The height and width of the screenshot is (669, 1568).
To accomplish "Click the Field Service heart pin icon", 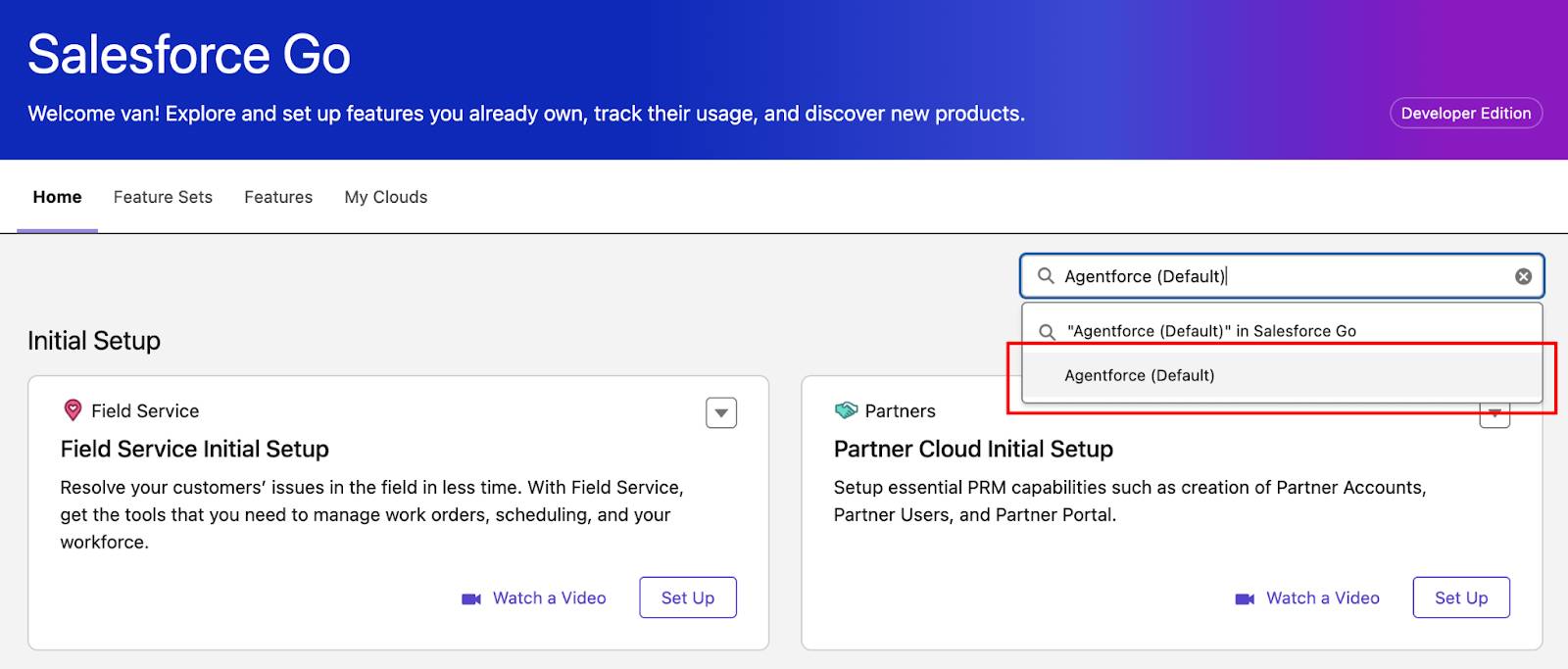I will click(x=72, y=410).
